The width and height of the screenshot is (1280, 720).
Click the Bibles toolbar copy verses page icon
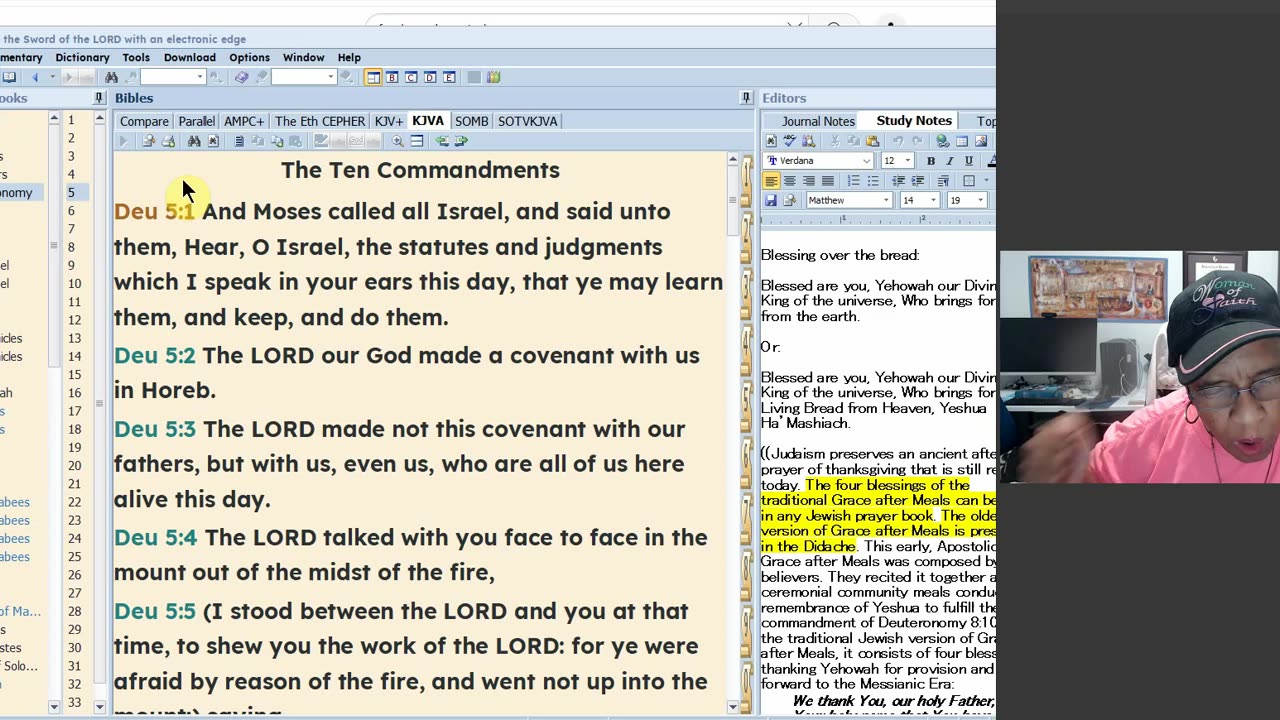[239, 141]
